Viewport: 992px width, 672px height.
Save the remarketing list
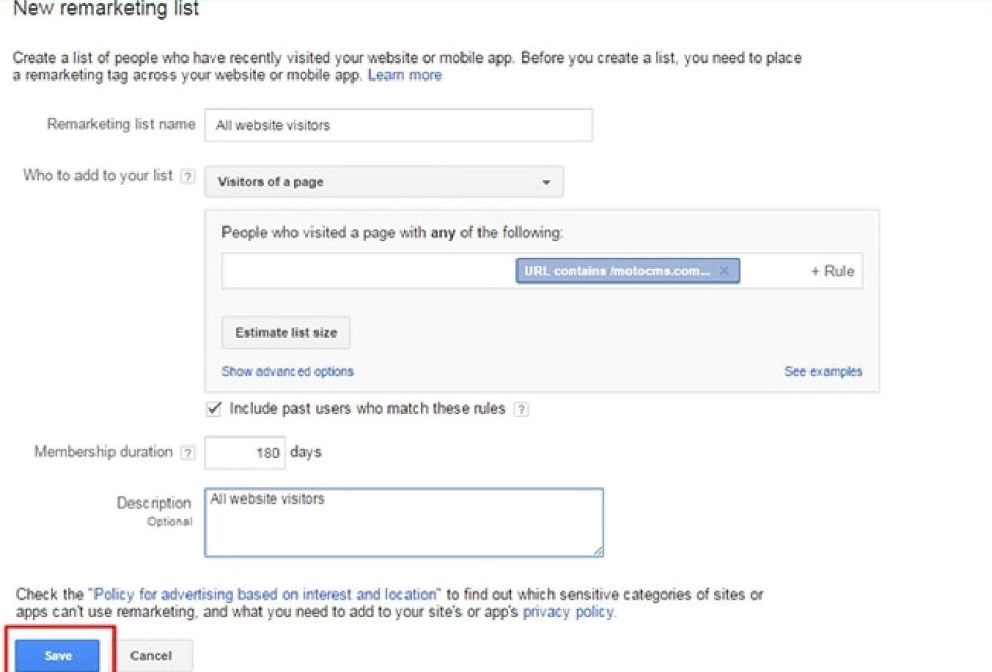[x=58, y=655]
